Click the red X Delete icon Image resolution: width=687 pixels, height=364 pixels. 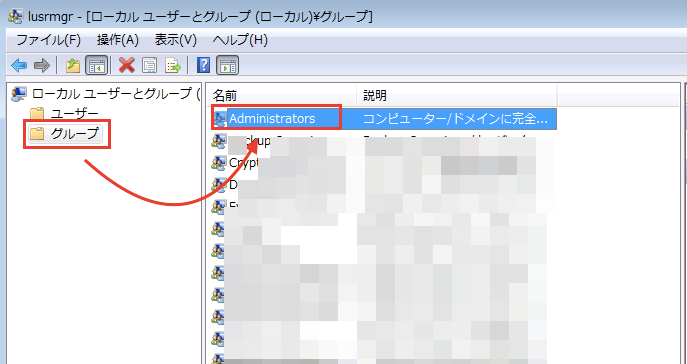pyautogui.click(x=127, y=66)
